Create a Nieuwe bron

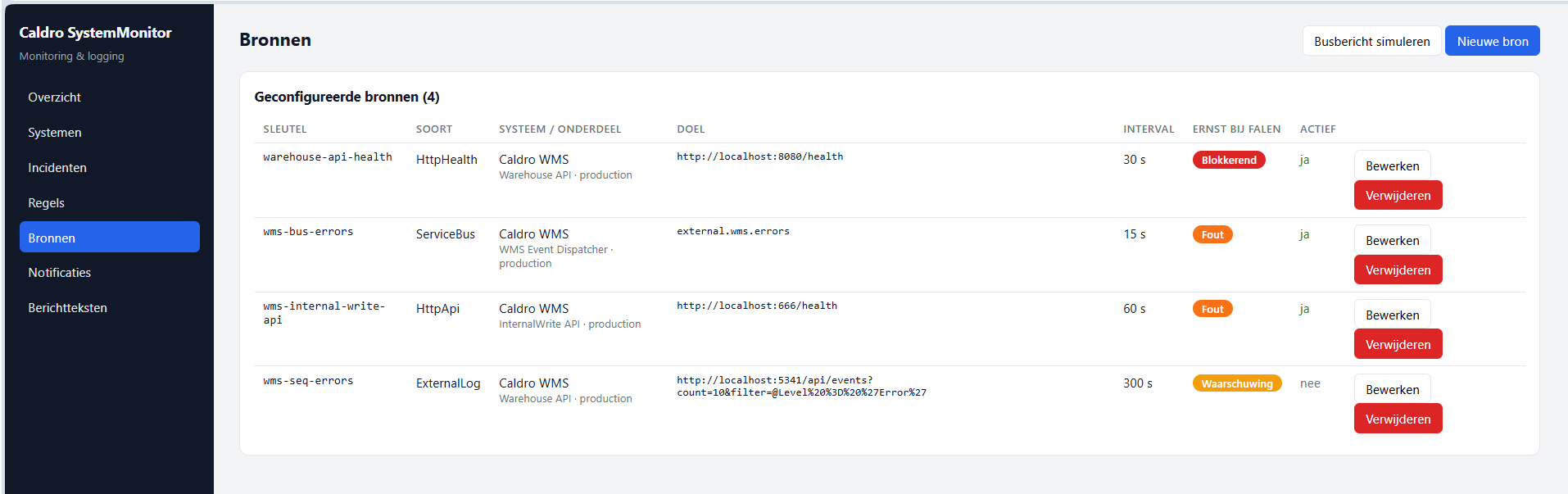click(x=1492, y=41)
